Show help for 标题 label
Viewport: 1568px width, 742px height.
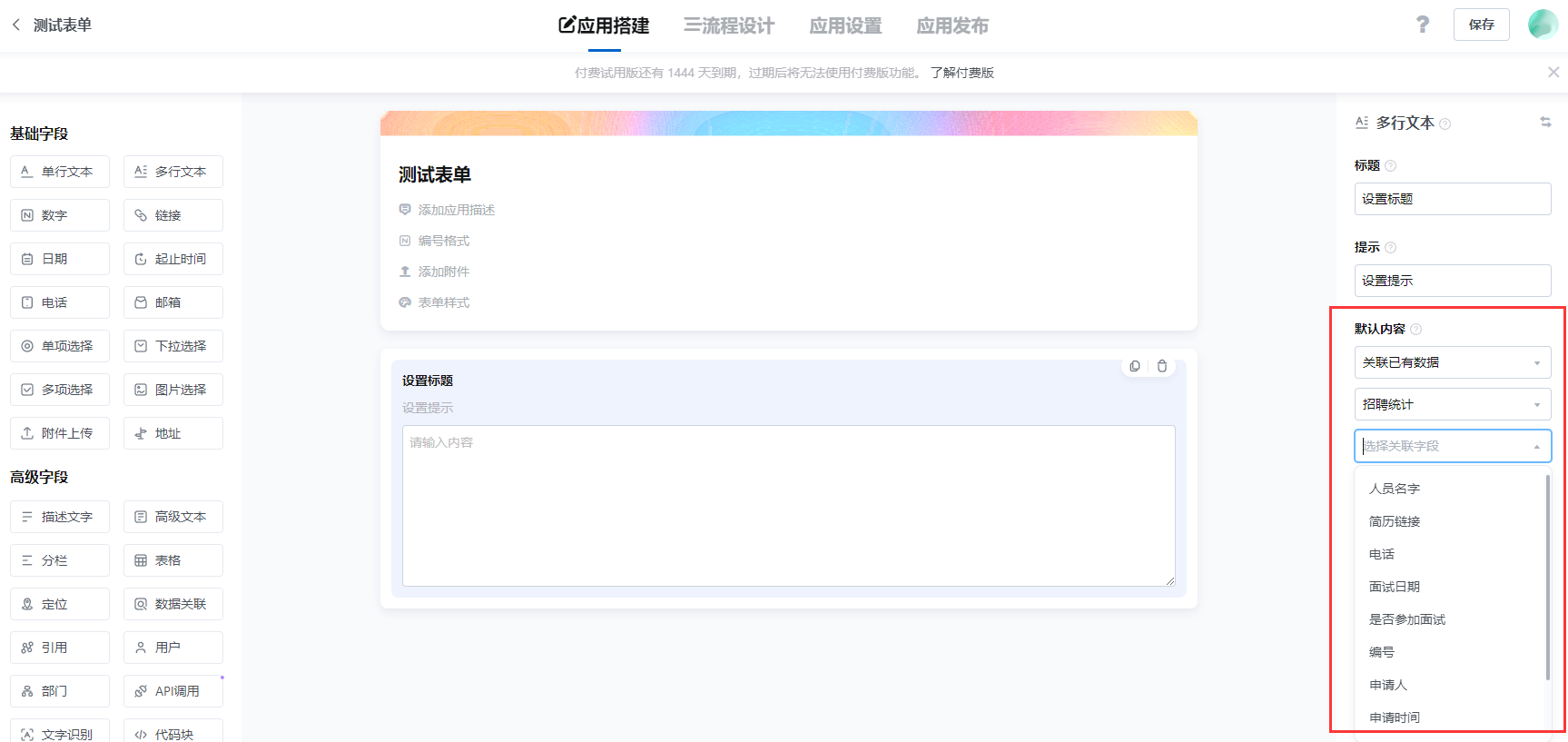point(1391,165)
